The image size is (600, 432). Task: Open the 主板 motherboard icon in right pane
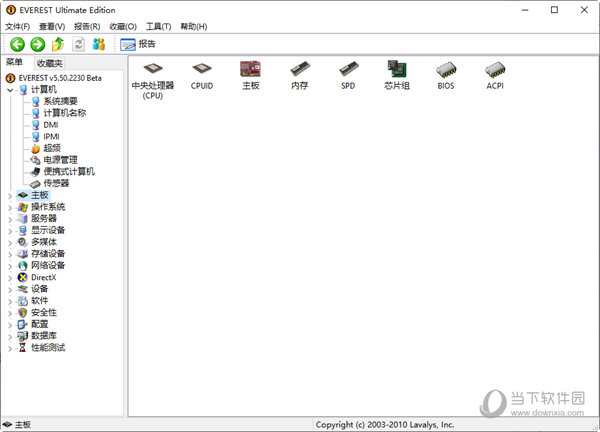[x=251, y=76]
